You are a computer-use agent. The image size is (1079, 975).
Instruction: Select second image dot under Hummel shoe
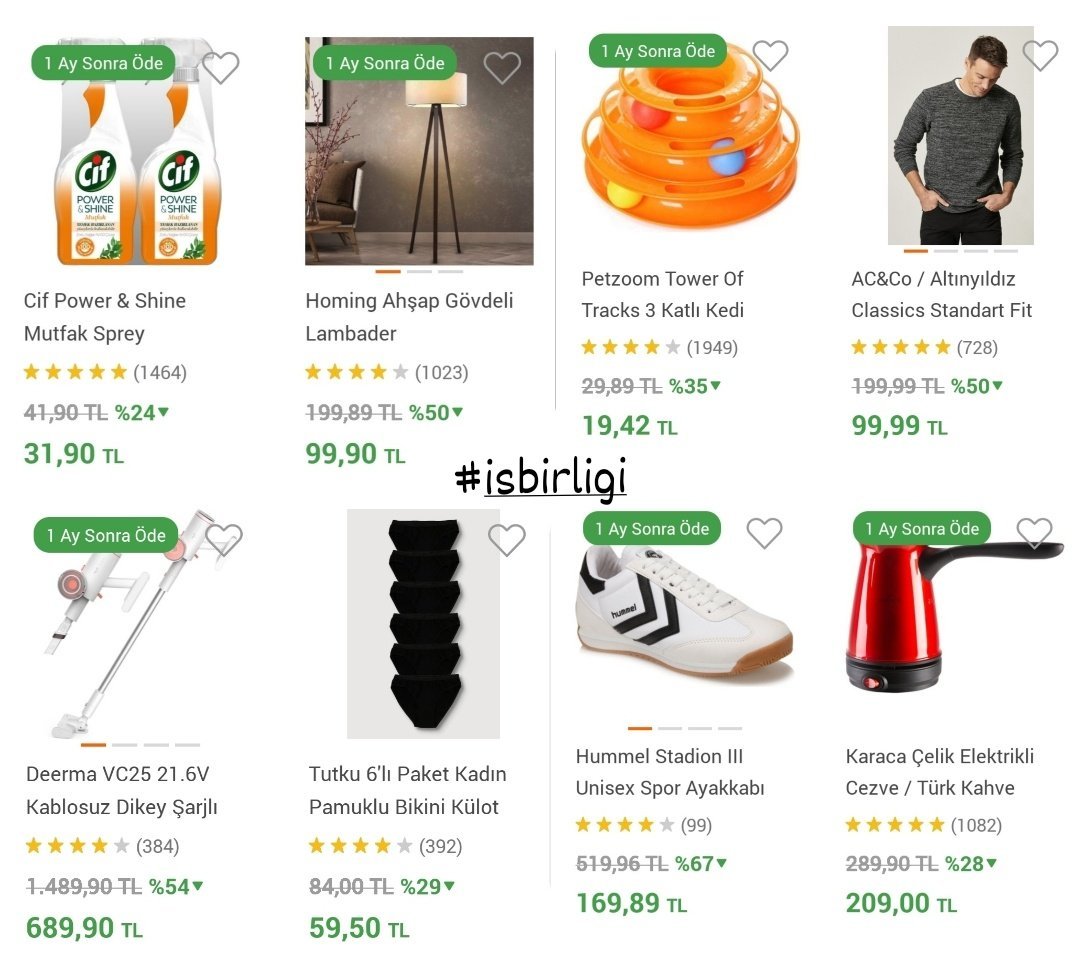pos(670,728)
